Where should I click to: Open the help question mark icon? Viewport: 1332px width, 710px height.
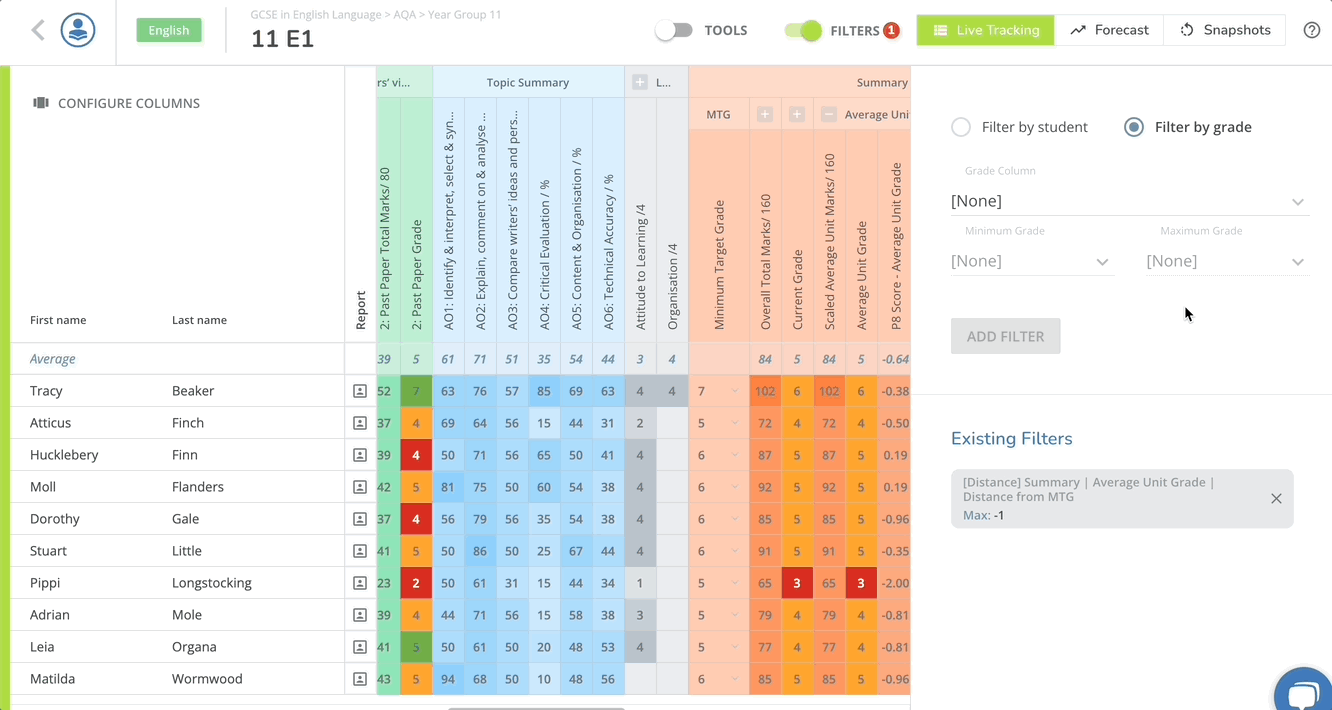tap(1312, 30)
